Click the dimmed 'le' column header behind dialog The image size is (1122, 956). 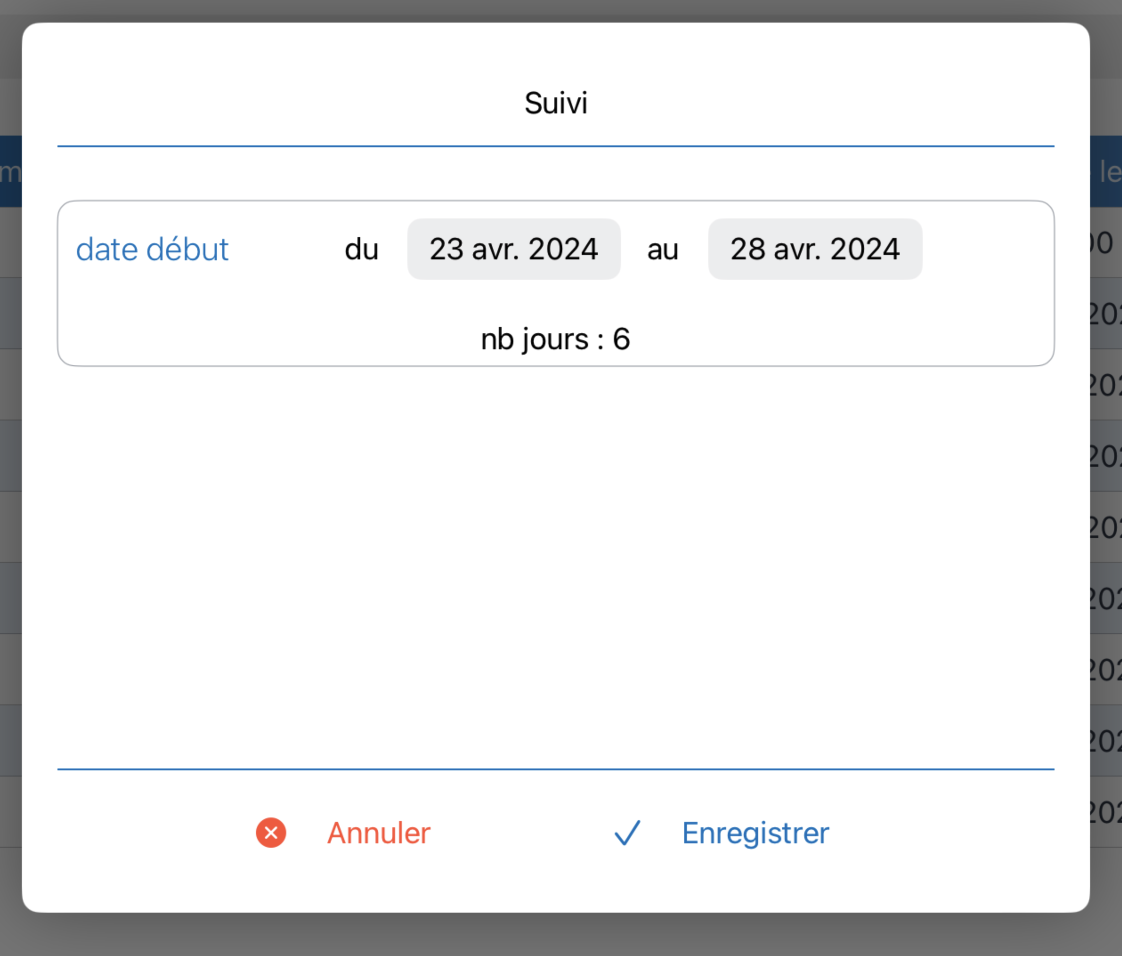pyautogui.click(x=1108, y=172)
